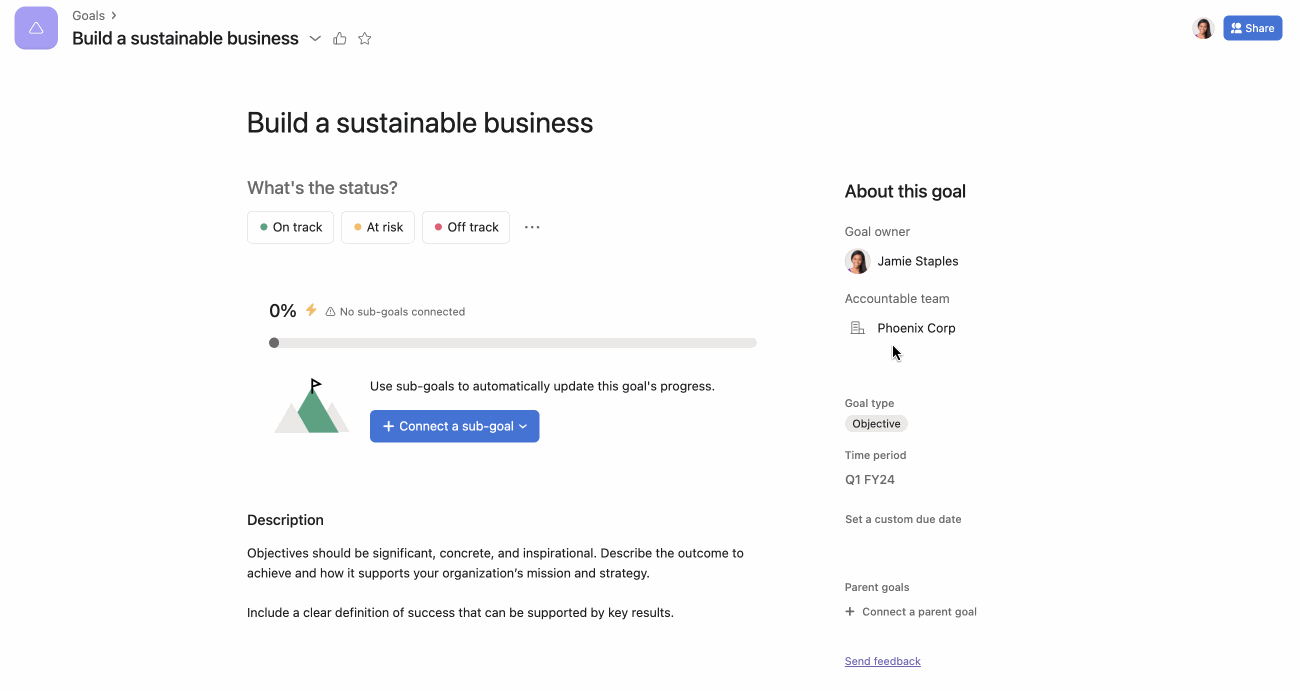The width and height of the screenshot is (1300, 691).
Task: Star the 'Build a sustainable business' goal
Action: click(x=364, y=38)
